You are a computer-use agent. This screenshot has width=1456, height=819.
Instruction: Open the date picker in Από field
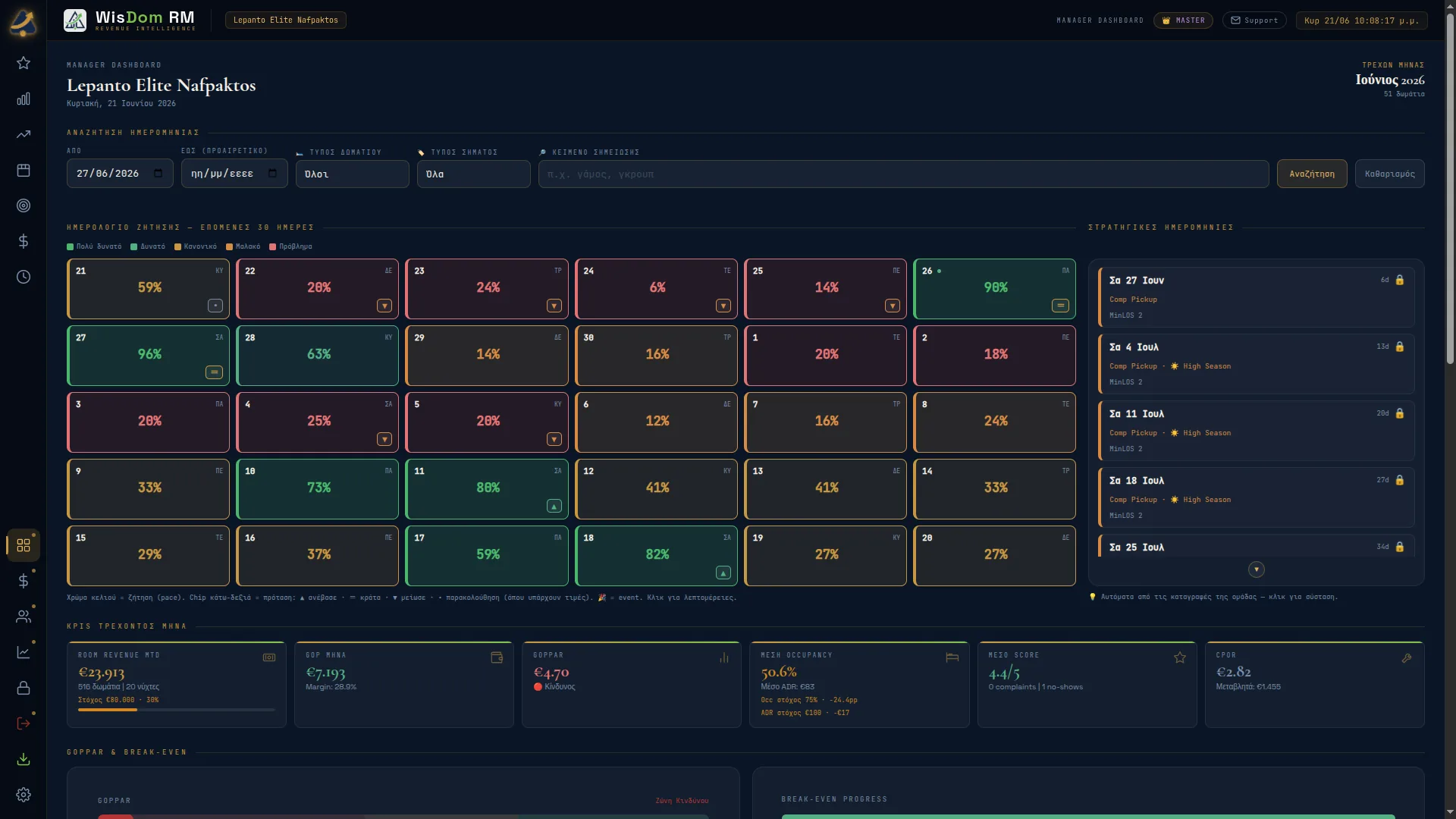(x=158, y=174)
